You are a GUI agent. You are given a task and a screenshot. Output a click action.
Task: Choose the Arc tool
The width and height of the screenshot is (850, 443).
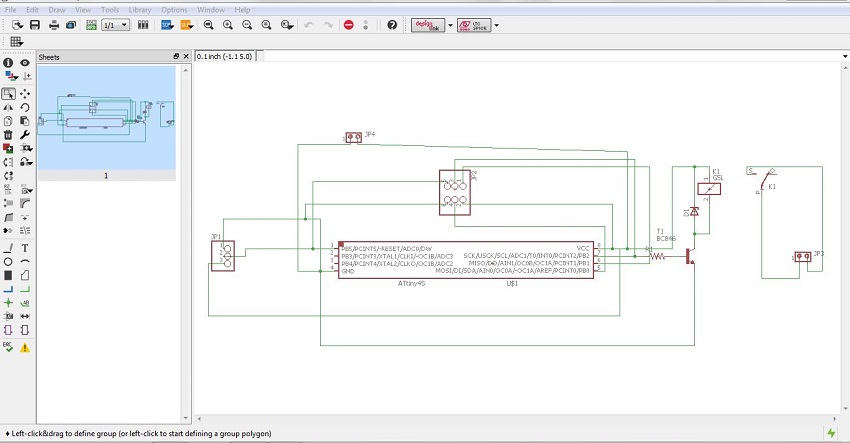point(25,262)
